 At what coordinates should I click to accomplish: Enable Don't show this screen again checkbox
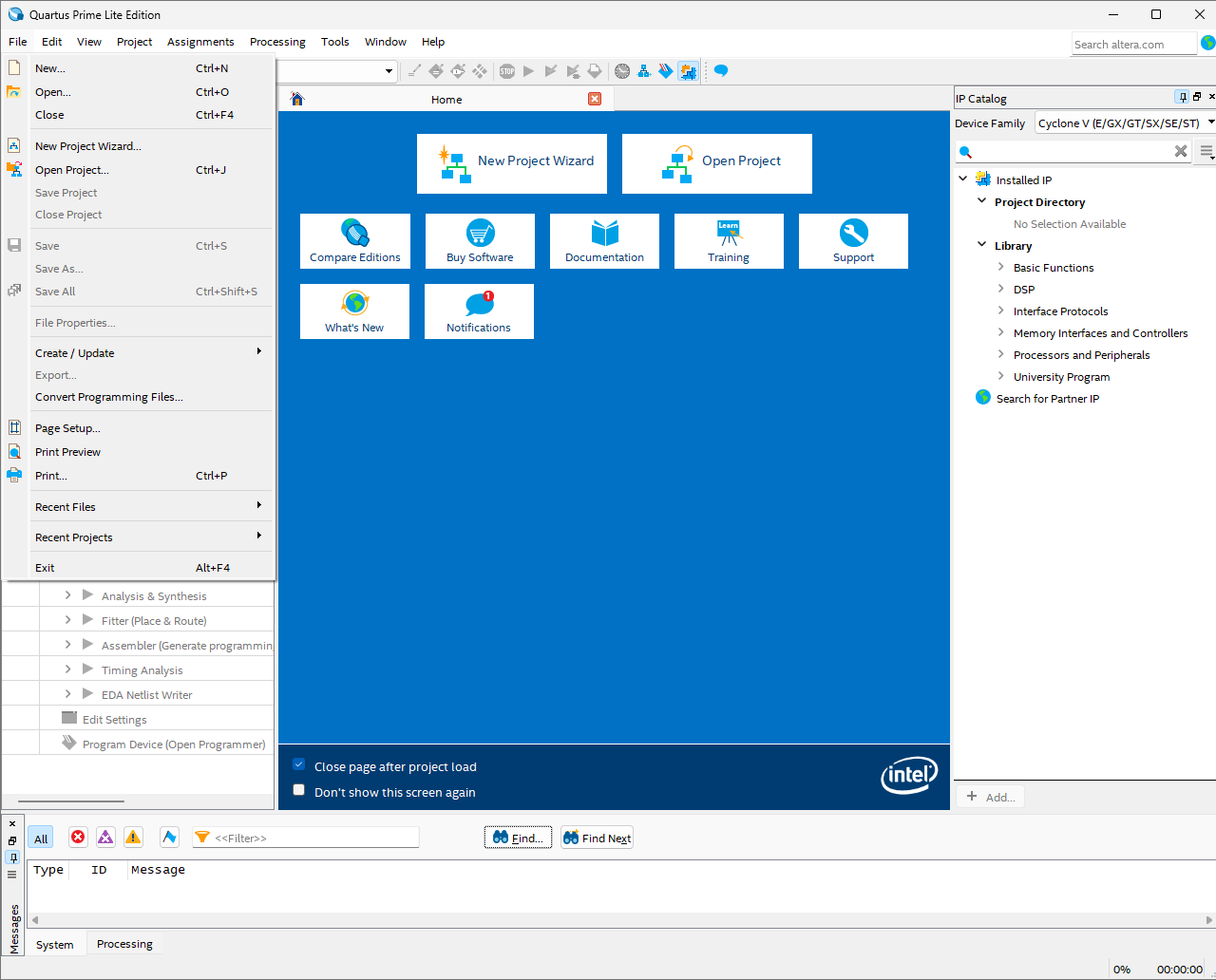[x=299, y=790]
